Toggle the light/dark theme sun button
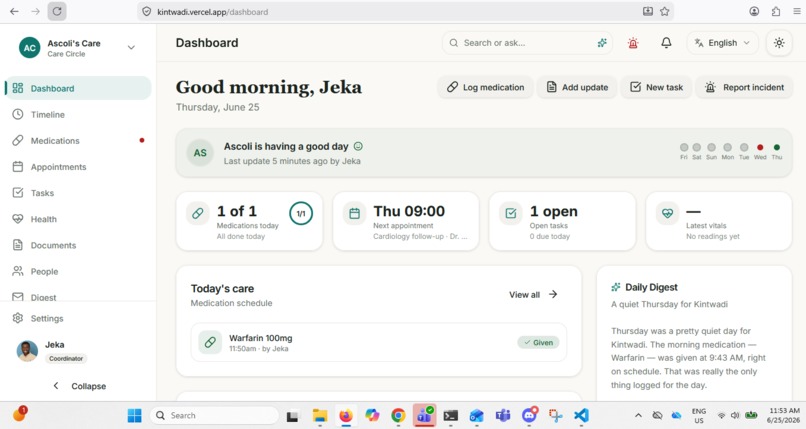Image resolution: width=806 pixels, height=429 pixels. [x=779, y=43]
